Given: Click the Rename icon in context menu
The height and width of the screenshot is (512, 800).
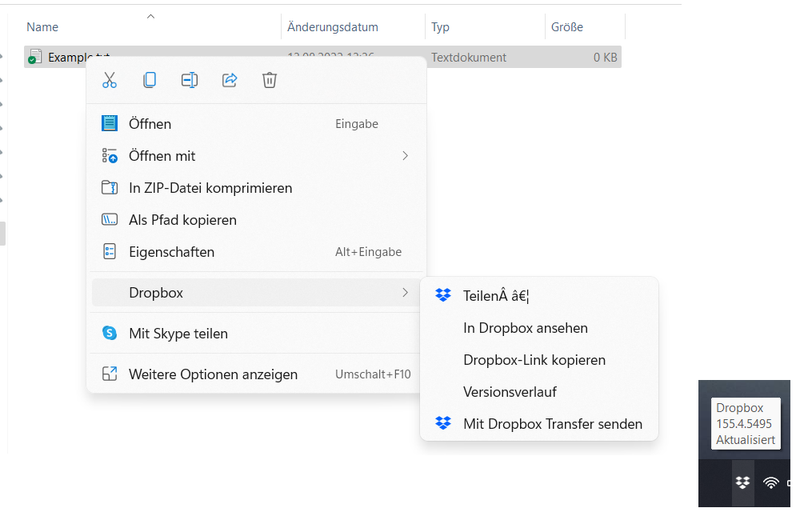Looking at the screenshot, I should coord(189,80).
